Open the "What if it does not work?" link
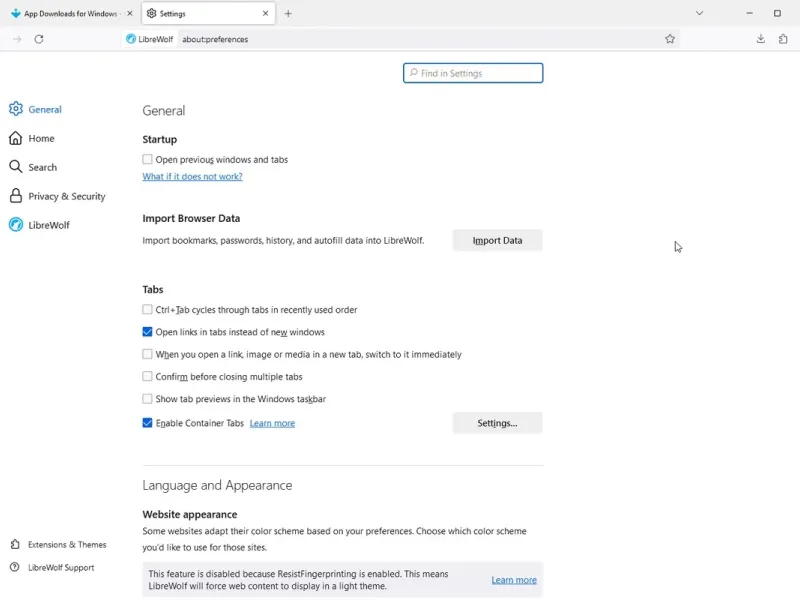Screen dimensions: 800x600 [x=192, y=177]
